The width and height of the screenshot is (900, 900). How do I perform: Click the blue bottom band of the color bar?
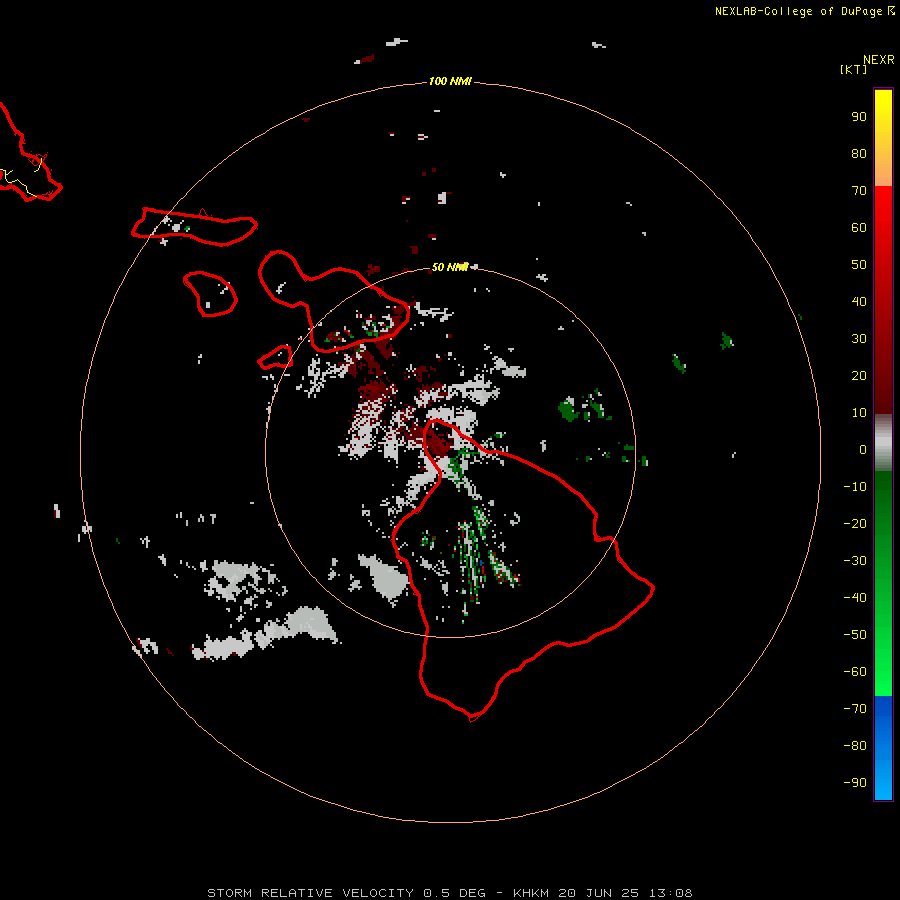click(x=883, y=748)
